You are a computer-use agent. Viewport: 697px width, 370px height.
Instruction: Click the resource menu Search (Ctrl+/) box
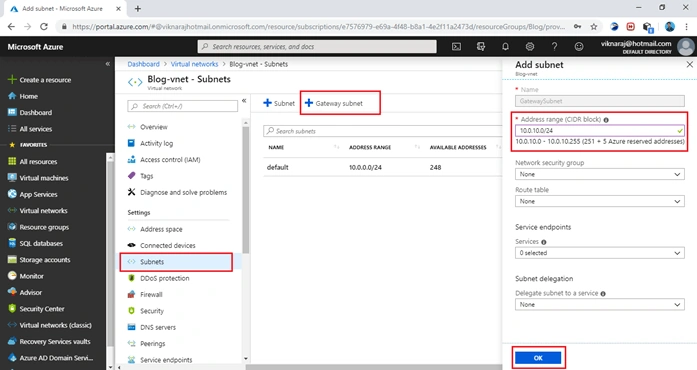pos(183,106)
